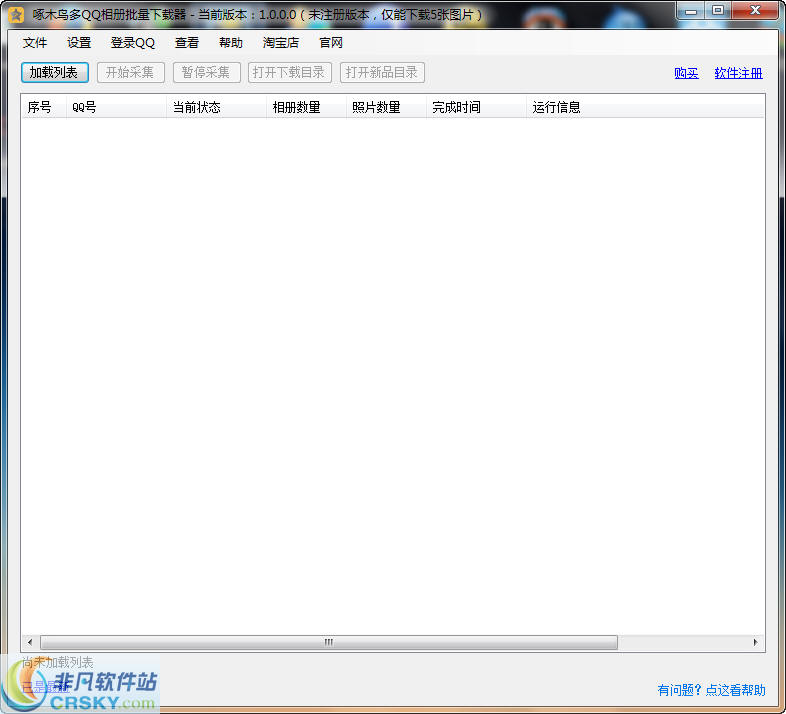Click the 相册数量 column header
This screenshot has width=786, height=714.
click(x=306, y=107)
